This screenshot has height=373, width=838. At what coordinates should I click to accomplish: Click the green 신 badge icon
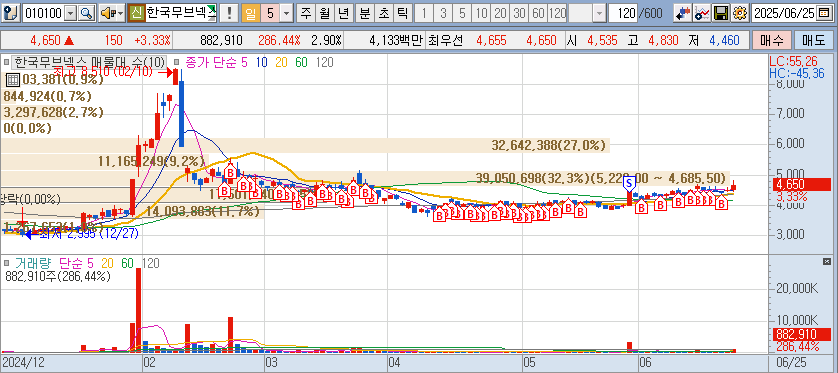pyautogui.click(x=136, y=13)
